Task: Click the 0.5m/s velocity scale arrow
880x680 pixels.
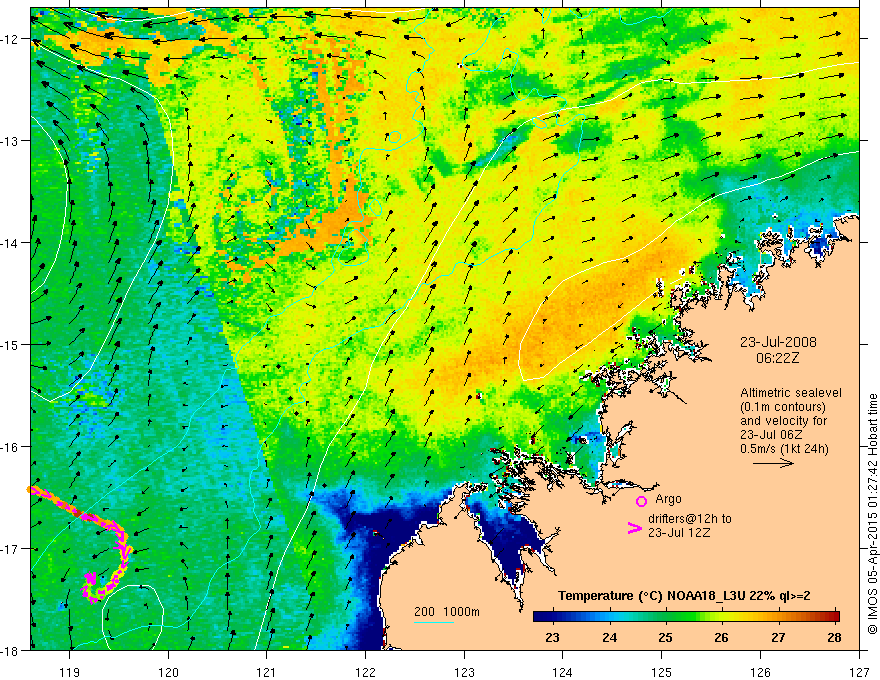Action: coord(773,463)
